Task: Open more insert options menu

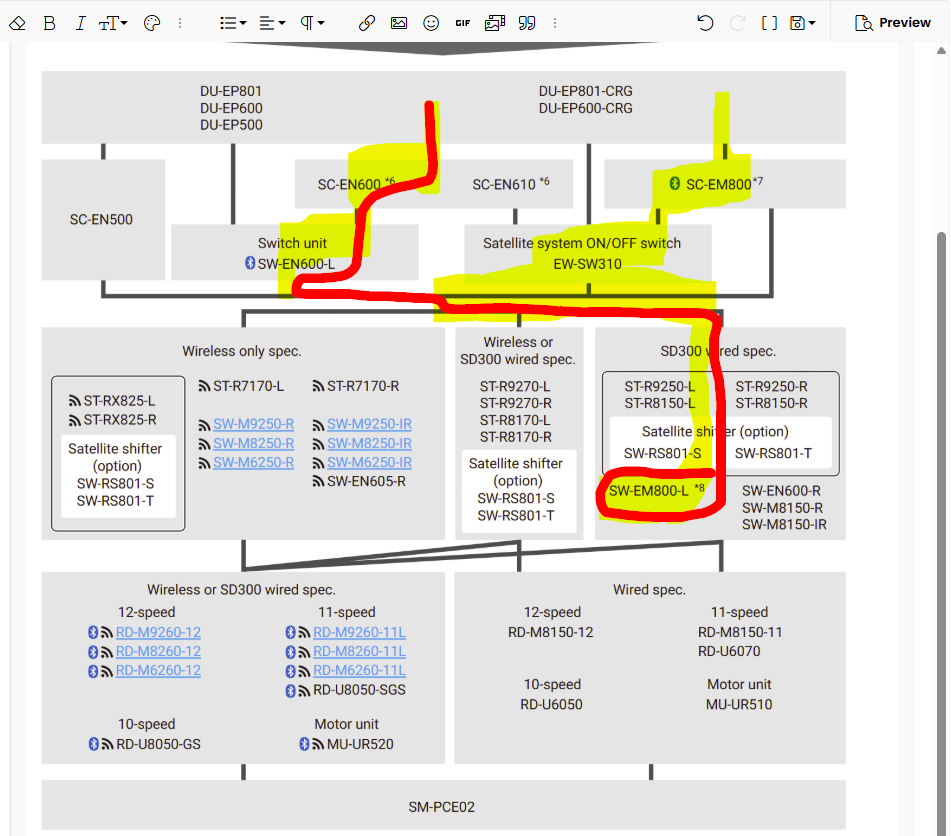Action: click(554, 23)
